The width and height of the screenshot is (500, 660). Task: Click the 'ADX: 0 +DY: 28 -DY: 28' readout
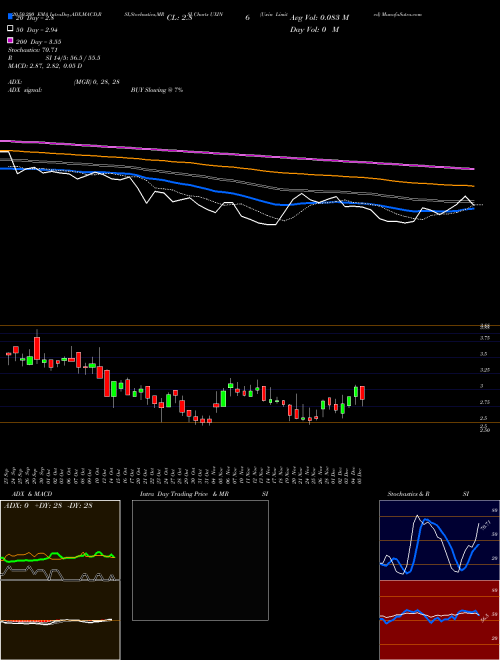tap(48, 505)
